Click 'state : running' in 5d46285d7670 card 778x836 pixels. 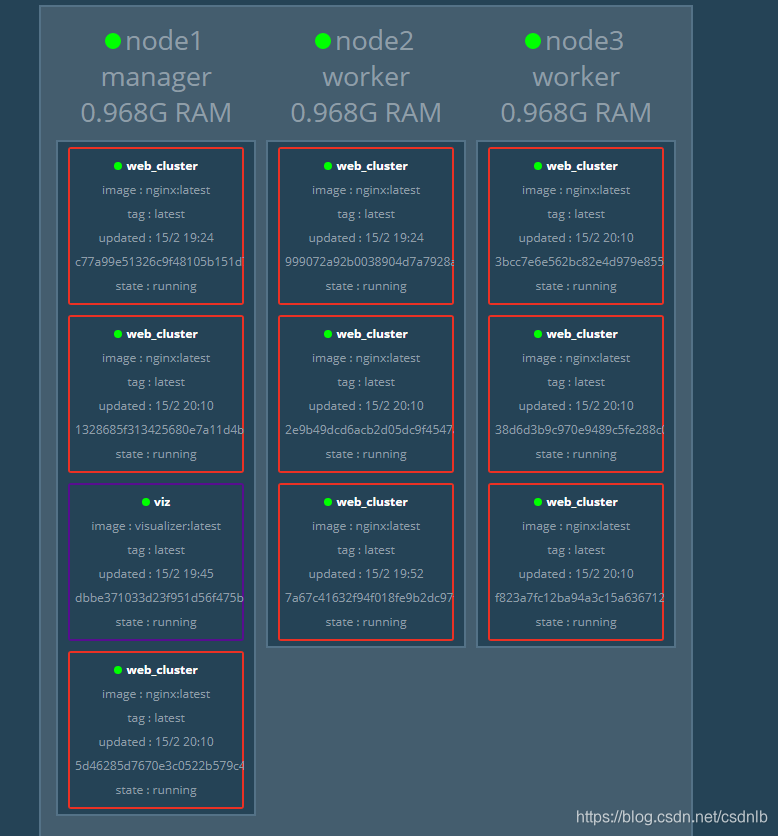(156, 790)
